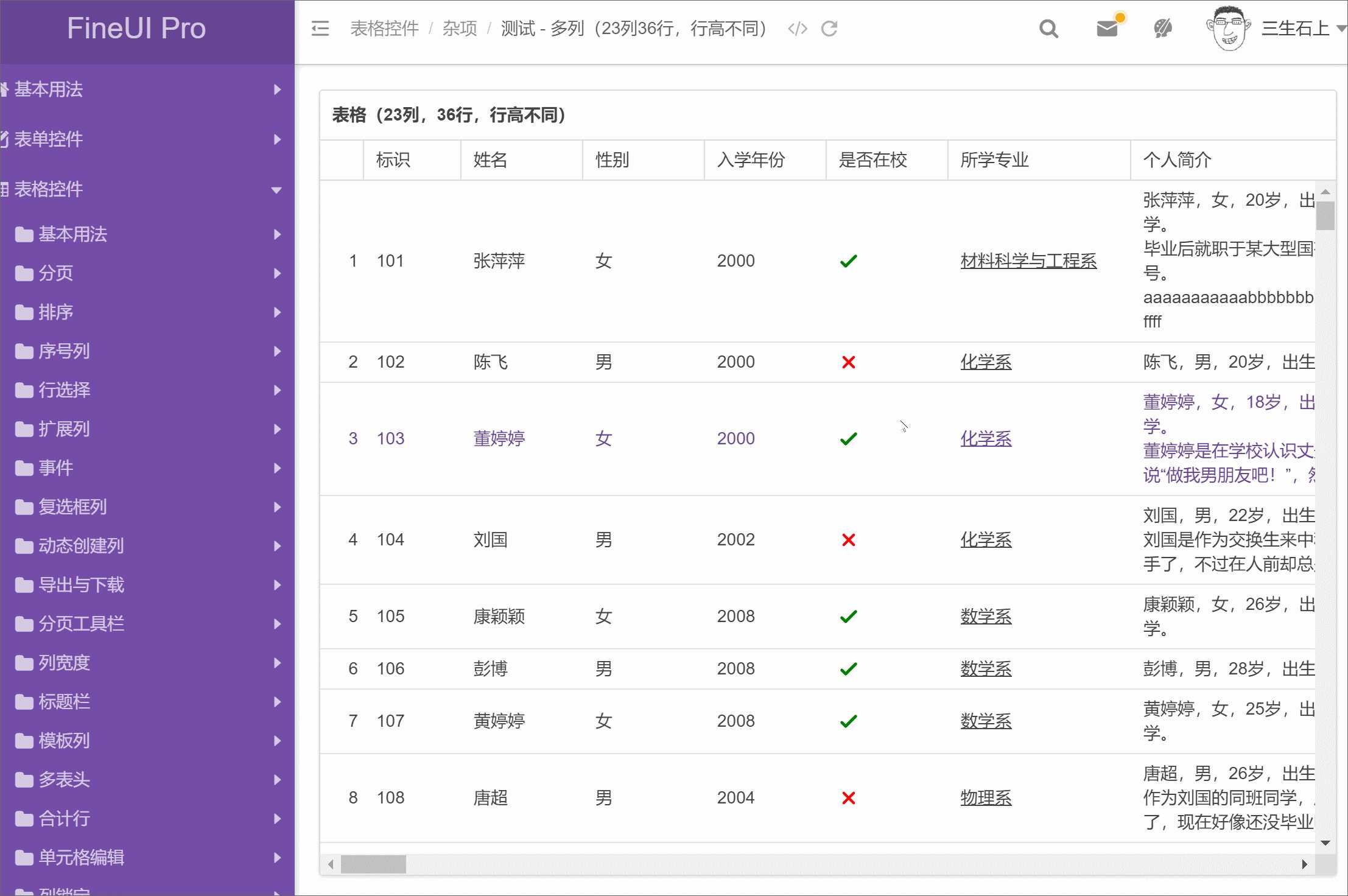Open the 事件 tree item

(147, 468)
